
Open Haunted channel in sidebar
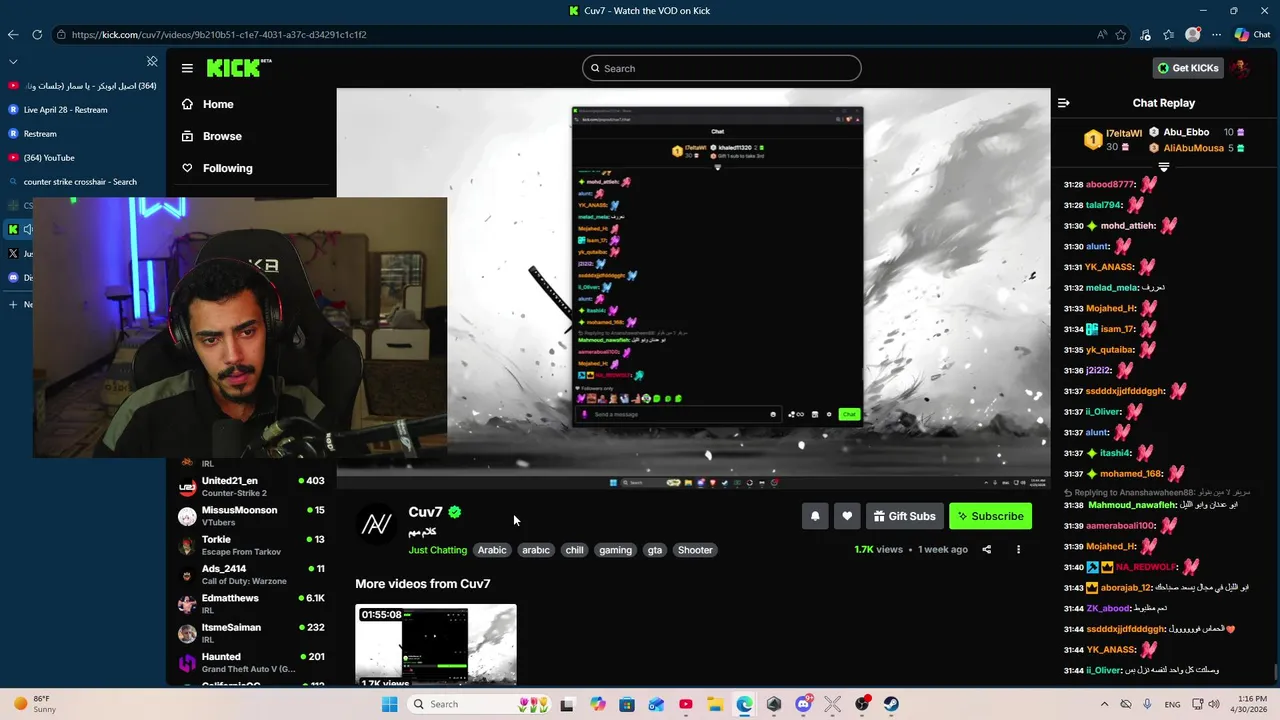252,662
